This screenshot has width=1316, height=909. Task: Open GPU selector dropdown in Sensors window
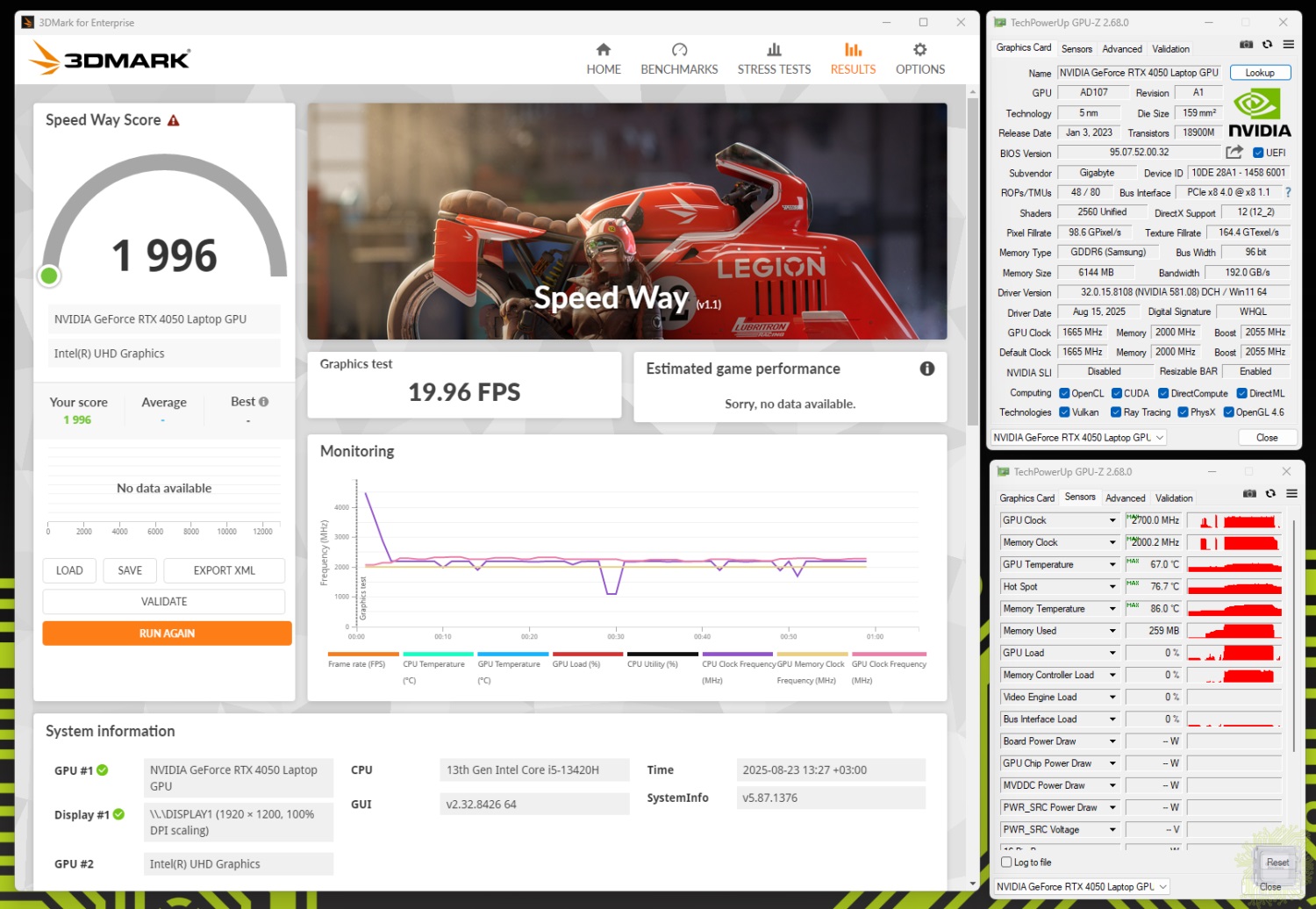tap(1082, 886)
